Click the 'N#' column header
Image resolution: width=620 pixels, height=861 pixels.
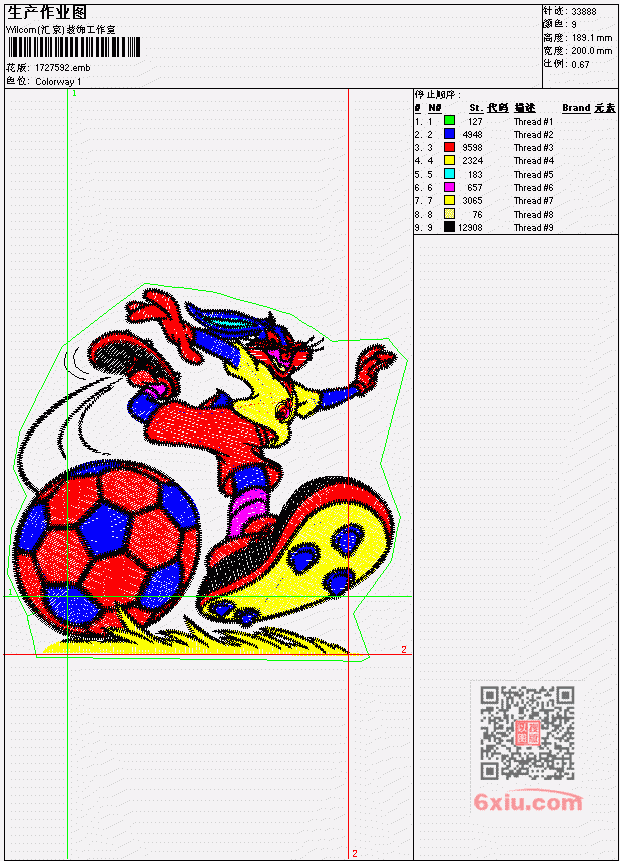(x=434, y=108)
